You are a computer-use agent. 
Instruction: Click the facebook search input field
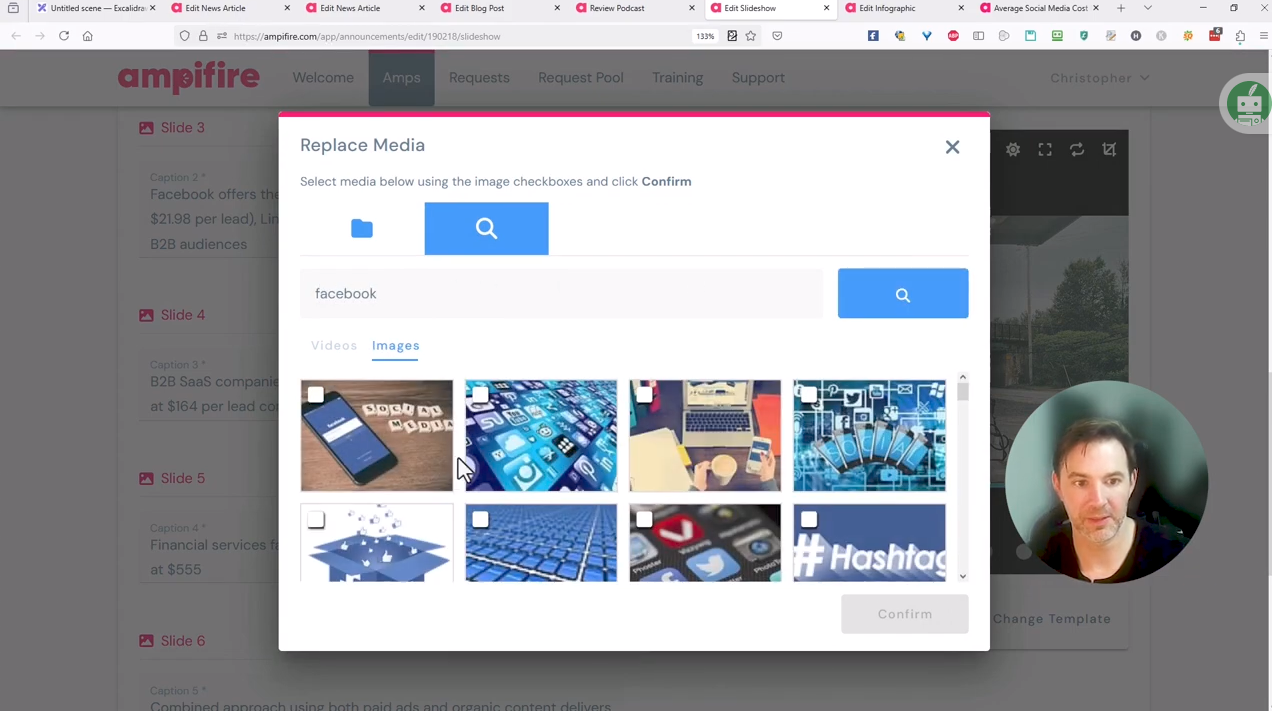561,294
